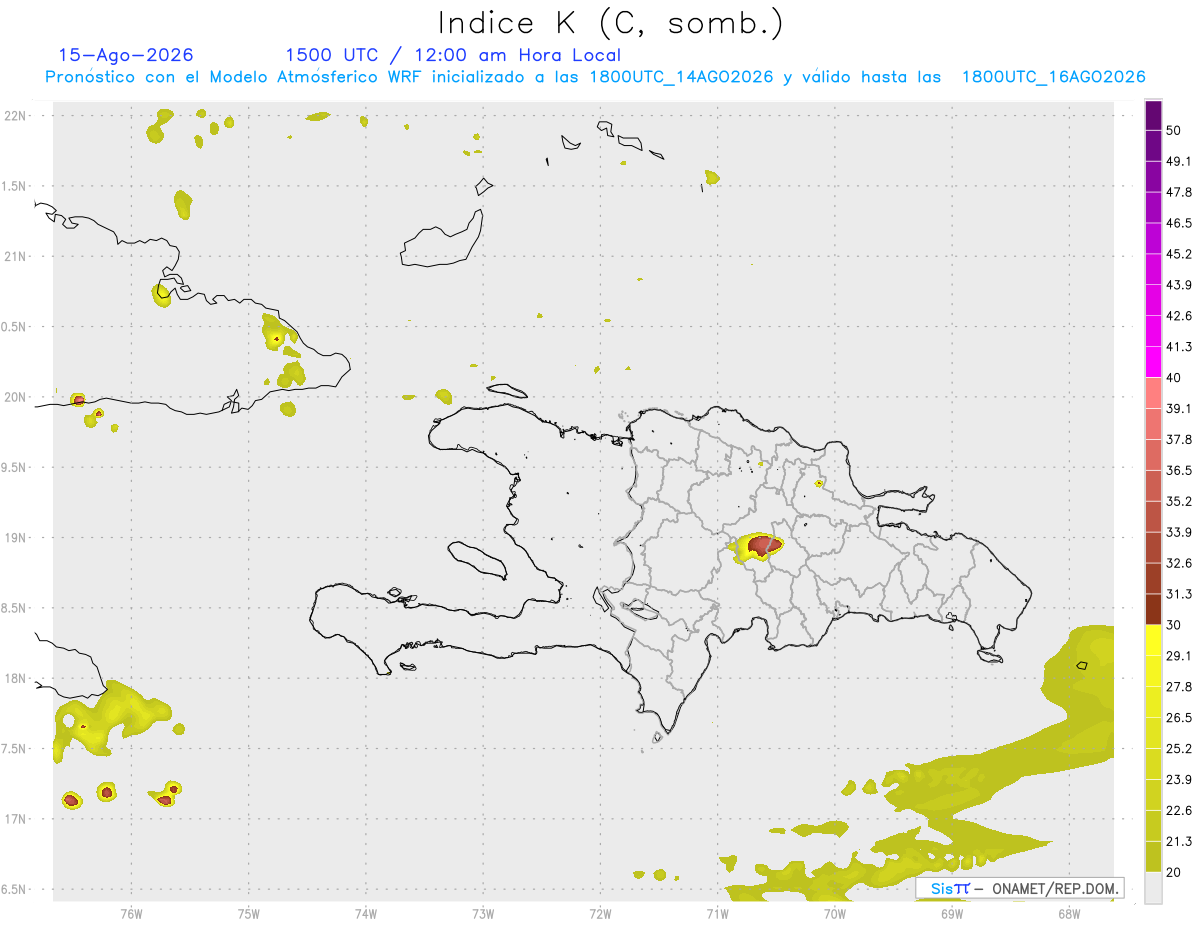Image resolution: width=1200 pixels, height=927 pixels.
Task: Pick the bright yellow swatch between 29.1 and 30
Action: (x=1154, y=641)
